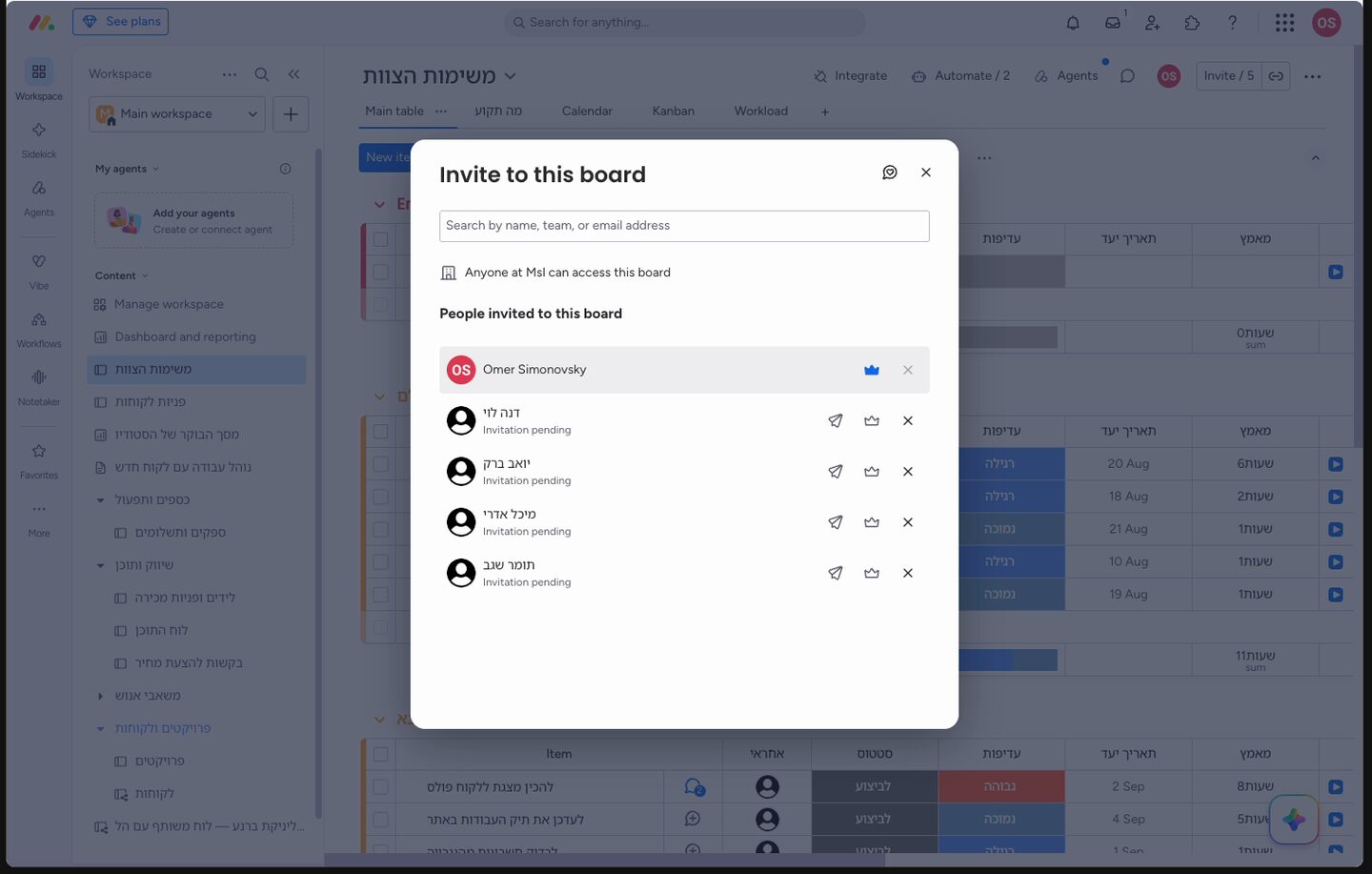This screenshot has width=1372, height=874.
Task: Close the Invite to this board dialog
Action: tap(926, 173)
